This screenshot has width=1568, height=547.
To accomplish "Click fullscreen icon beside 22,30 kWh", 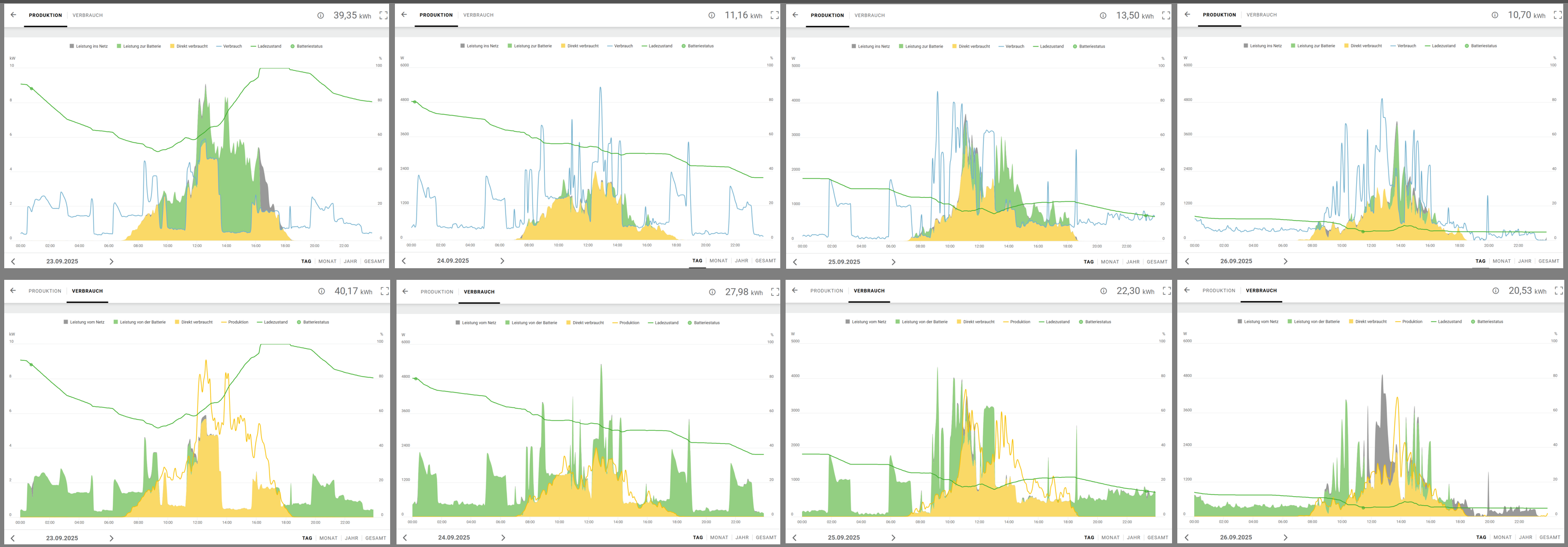I will coord(1166,291).
